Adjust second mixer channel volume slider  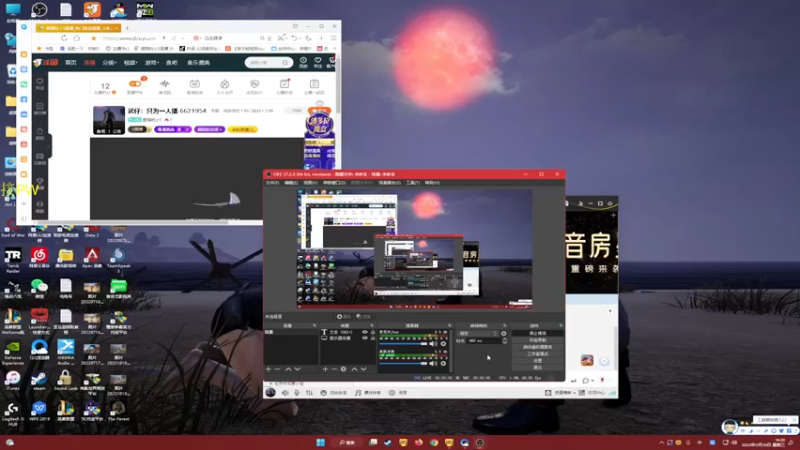coord(403,363)
